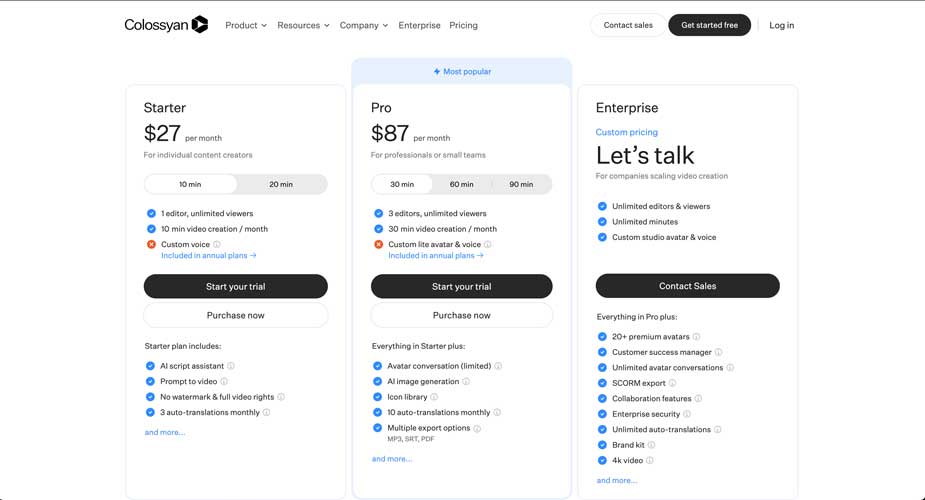Click red X icon beside Custom lite avatar & voice

pyautogui.click(x=378, y=244)
